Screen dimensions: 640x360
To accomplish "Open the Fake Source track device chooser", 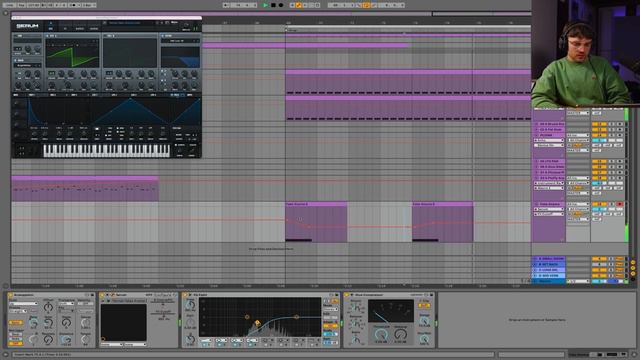I will click(x=549, y=209).
